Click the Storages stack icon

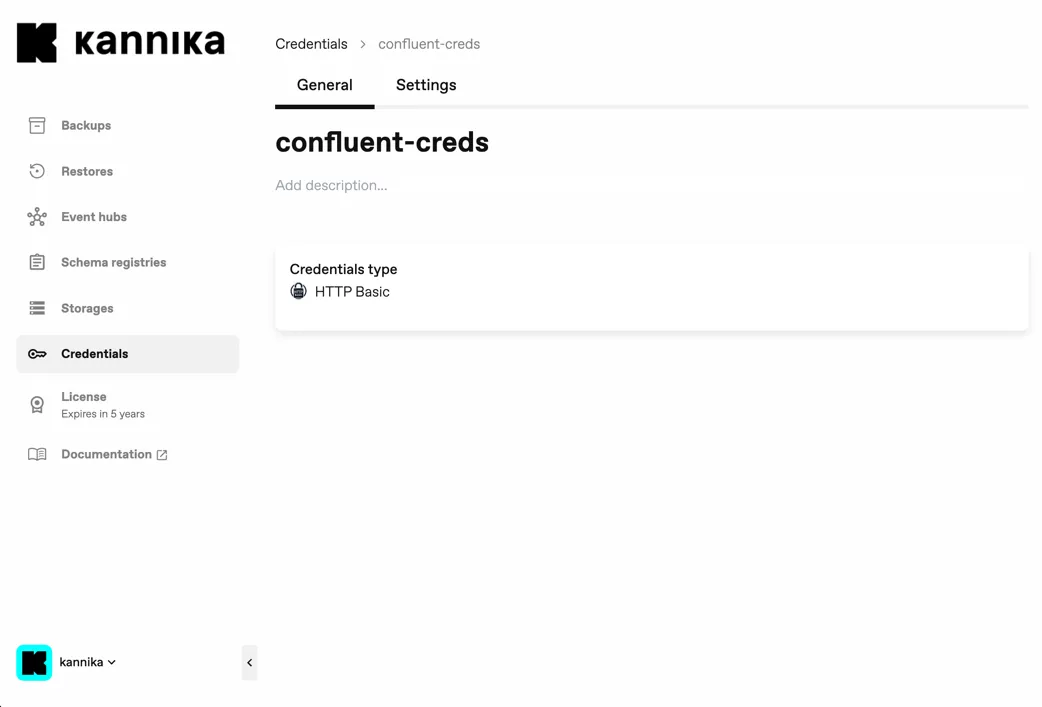coord(37,308)
